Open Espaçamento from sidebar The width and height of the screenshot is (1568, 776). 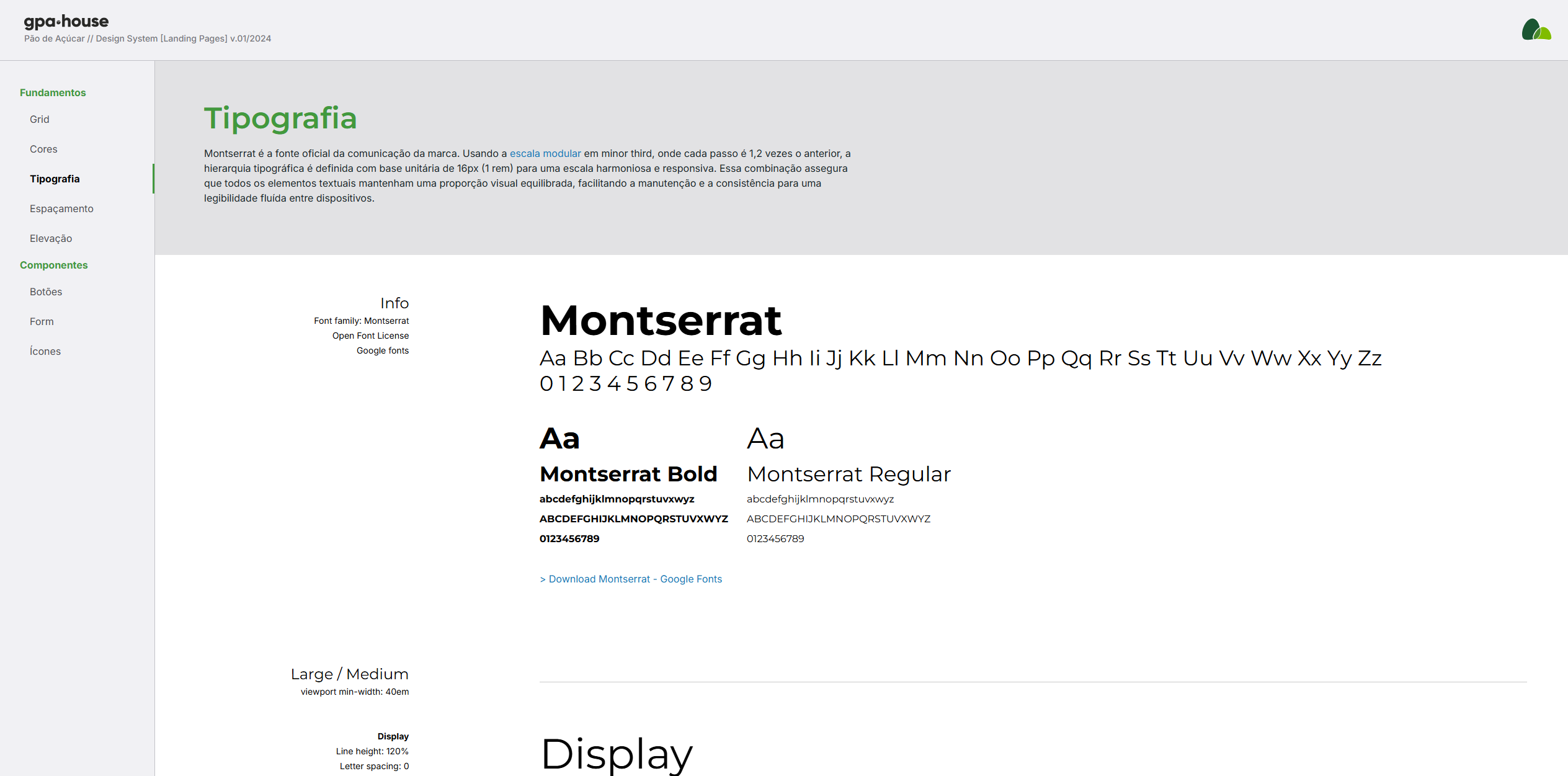[61, 208]
